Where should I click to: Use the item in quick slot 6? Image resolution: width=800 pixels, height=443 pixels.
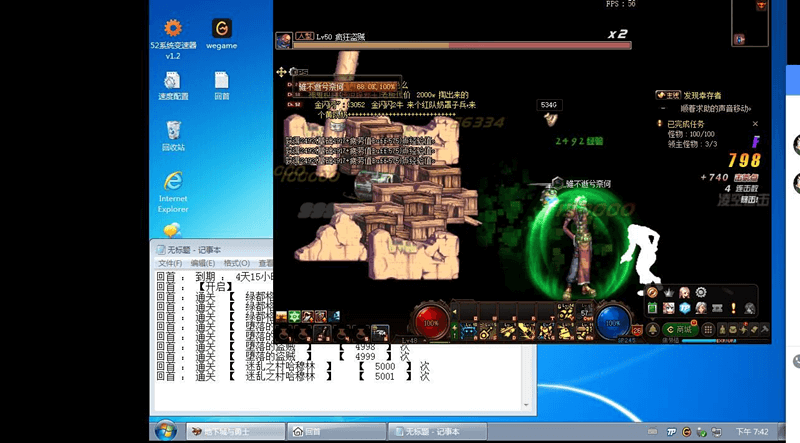380,333
